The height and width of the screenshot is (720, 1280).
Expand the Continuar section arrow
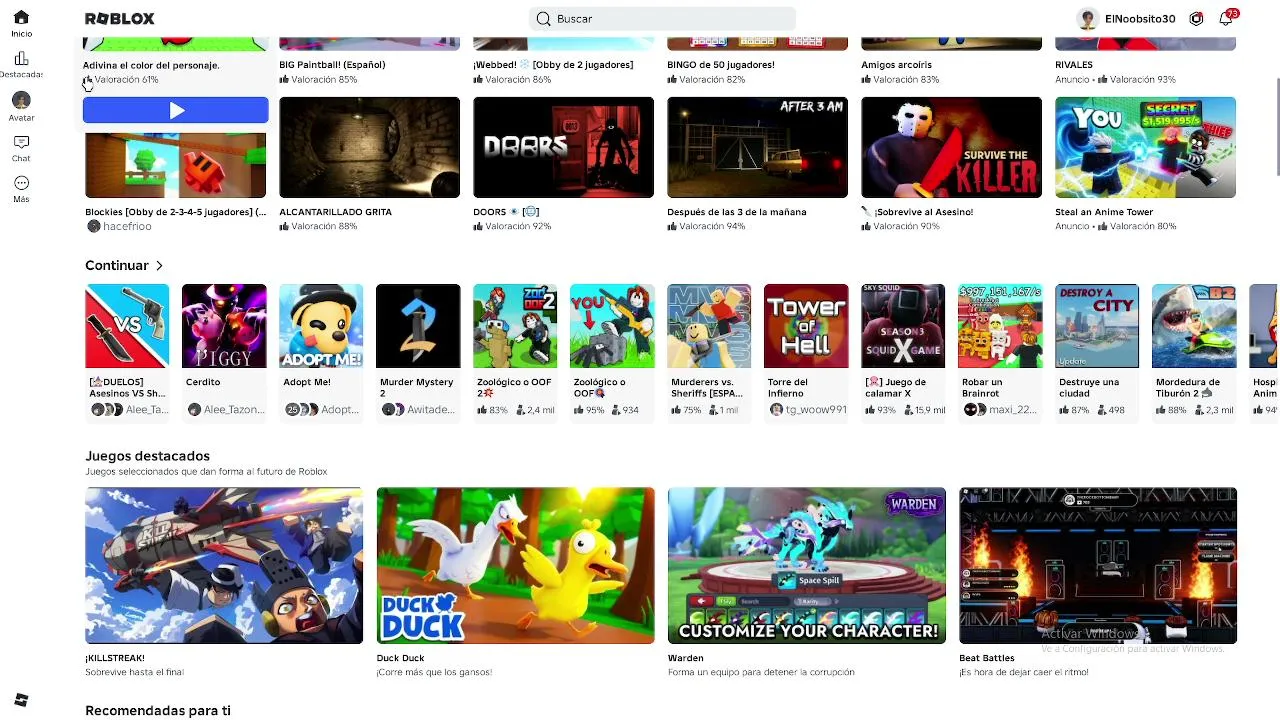[x=159, y=266]
